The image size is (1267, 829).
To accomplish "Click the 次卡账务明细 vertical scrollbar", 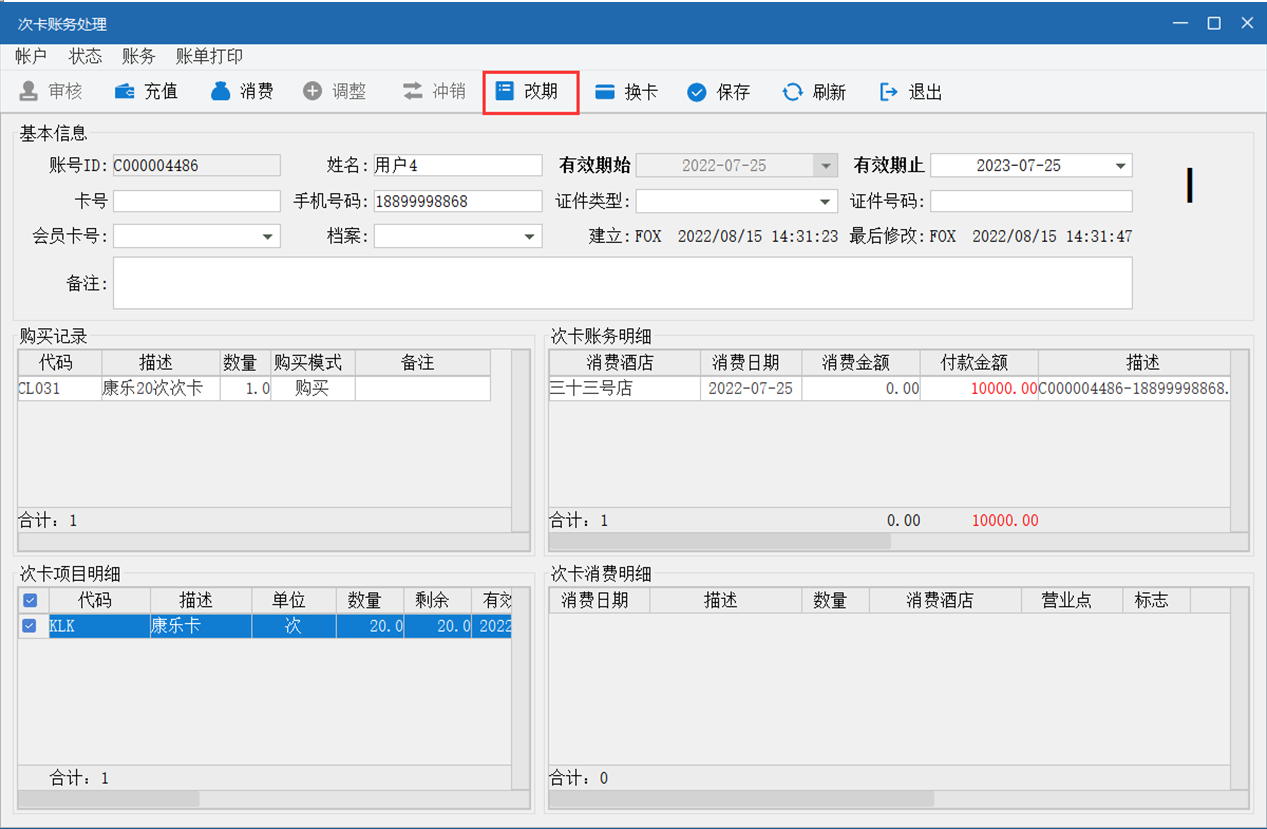I will (1240, 440).
